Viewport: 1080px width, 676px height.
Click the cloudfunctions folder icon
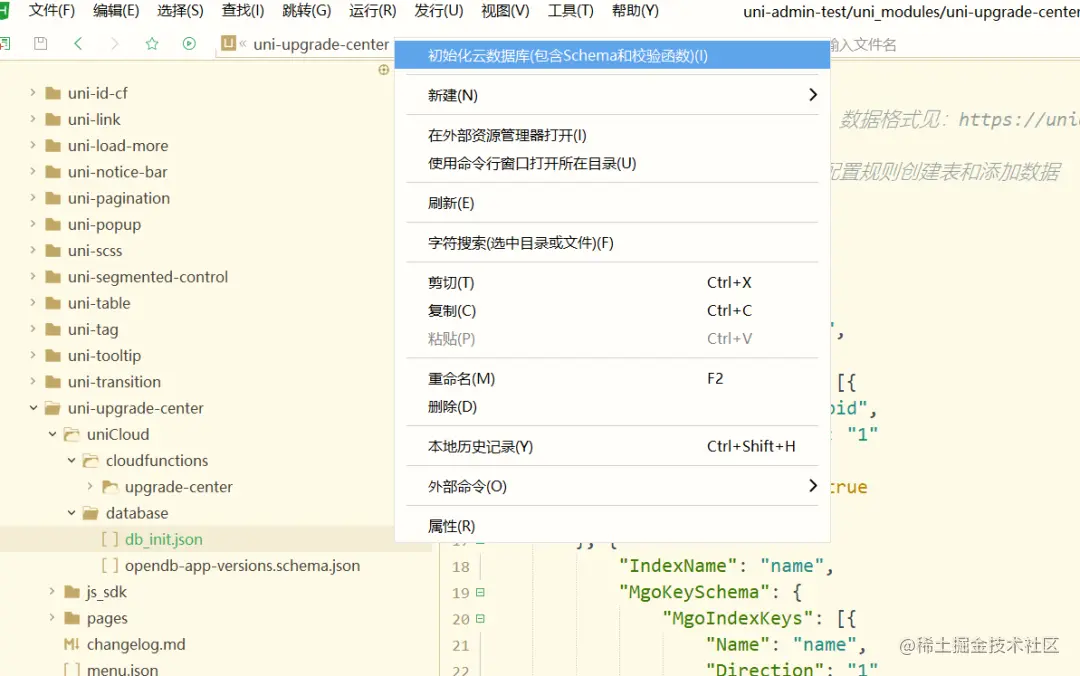point(91,460)
